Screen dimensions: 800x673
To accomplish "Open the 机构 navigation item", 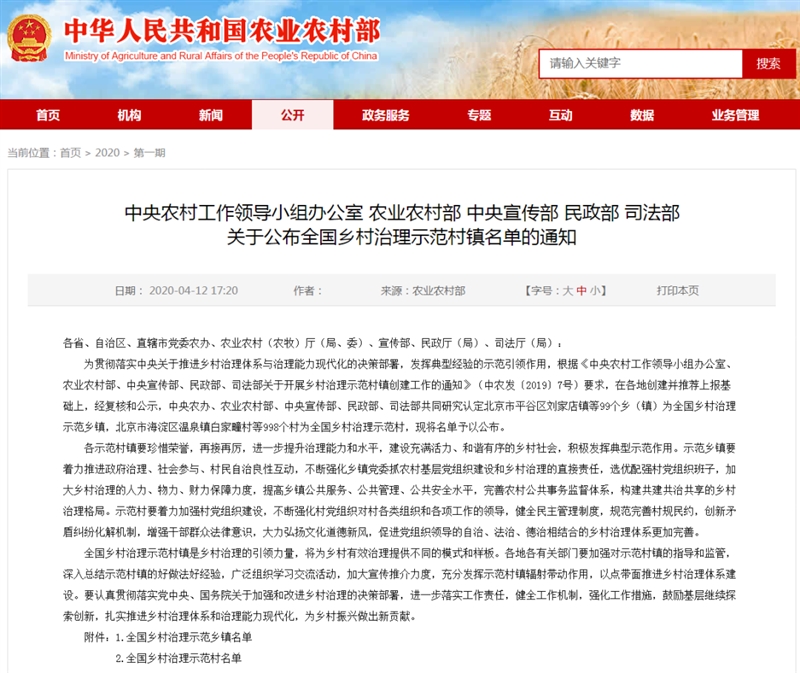I will (x=129, y=115).
